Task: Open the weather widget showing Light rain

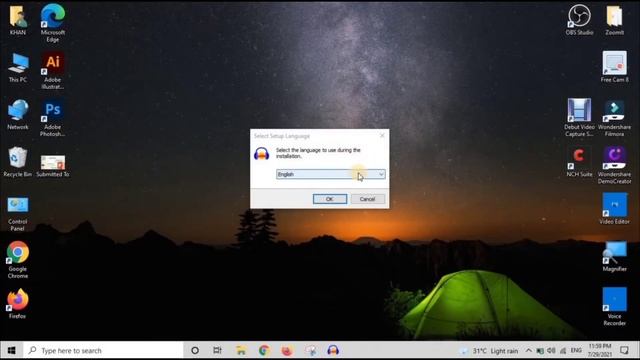Action: [x=489, y=351]
